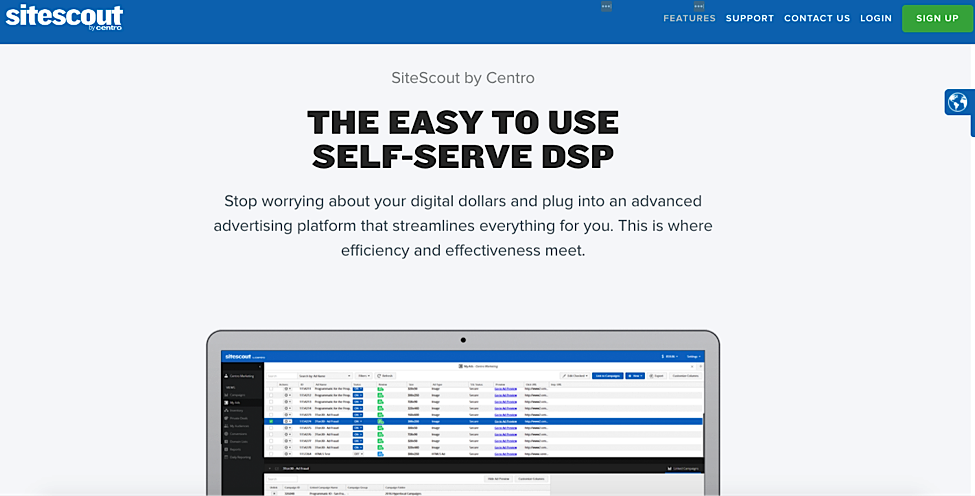Click the "SiteScout by Centro" subtitle text
The image size is (975, 496).
[463, 78]
